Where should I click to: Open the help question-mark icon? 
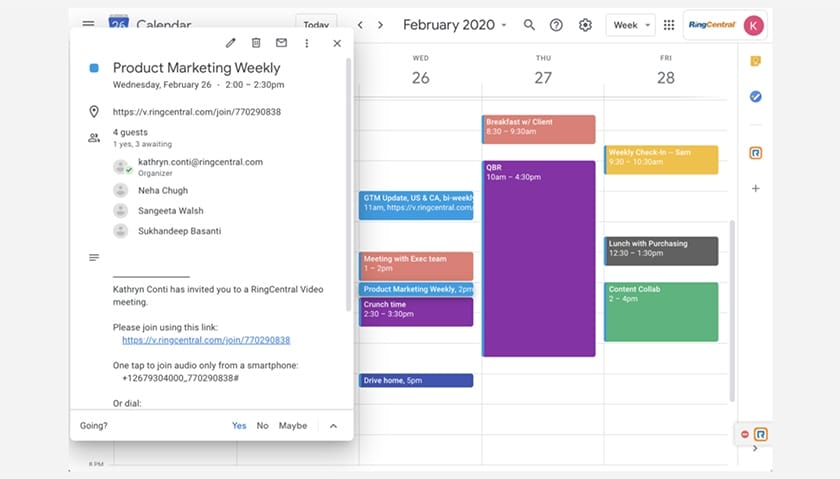(x=556, y=25)
